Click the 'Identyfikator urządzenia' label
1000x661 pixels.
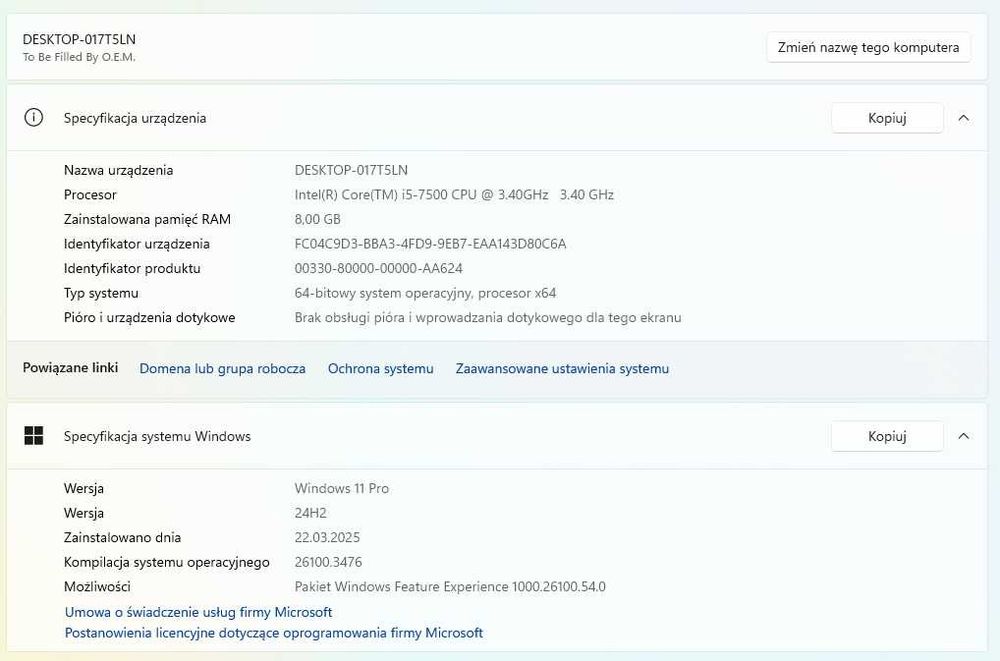136,244
